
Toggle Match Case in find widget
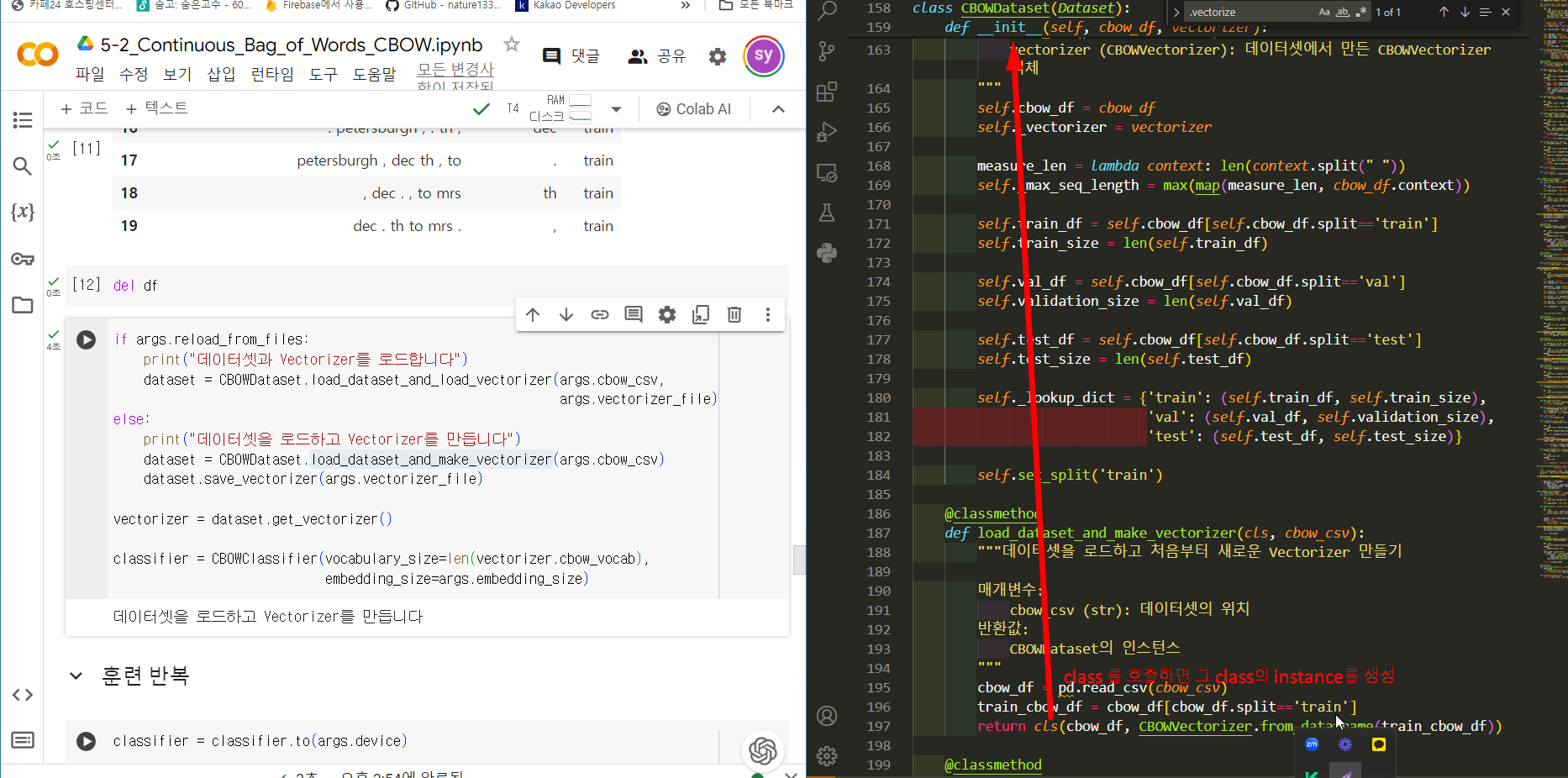click(x=1324, y=13)
